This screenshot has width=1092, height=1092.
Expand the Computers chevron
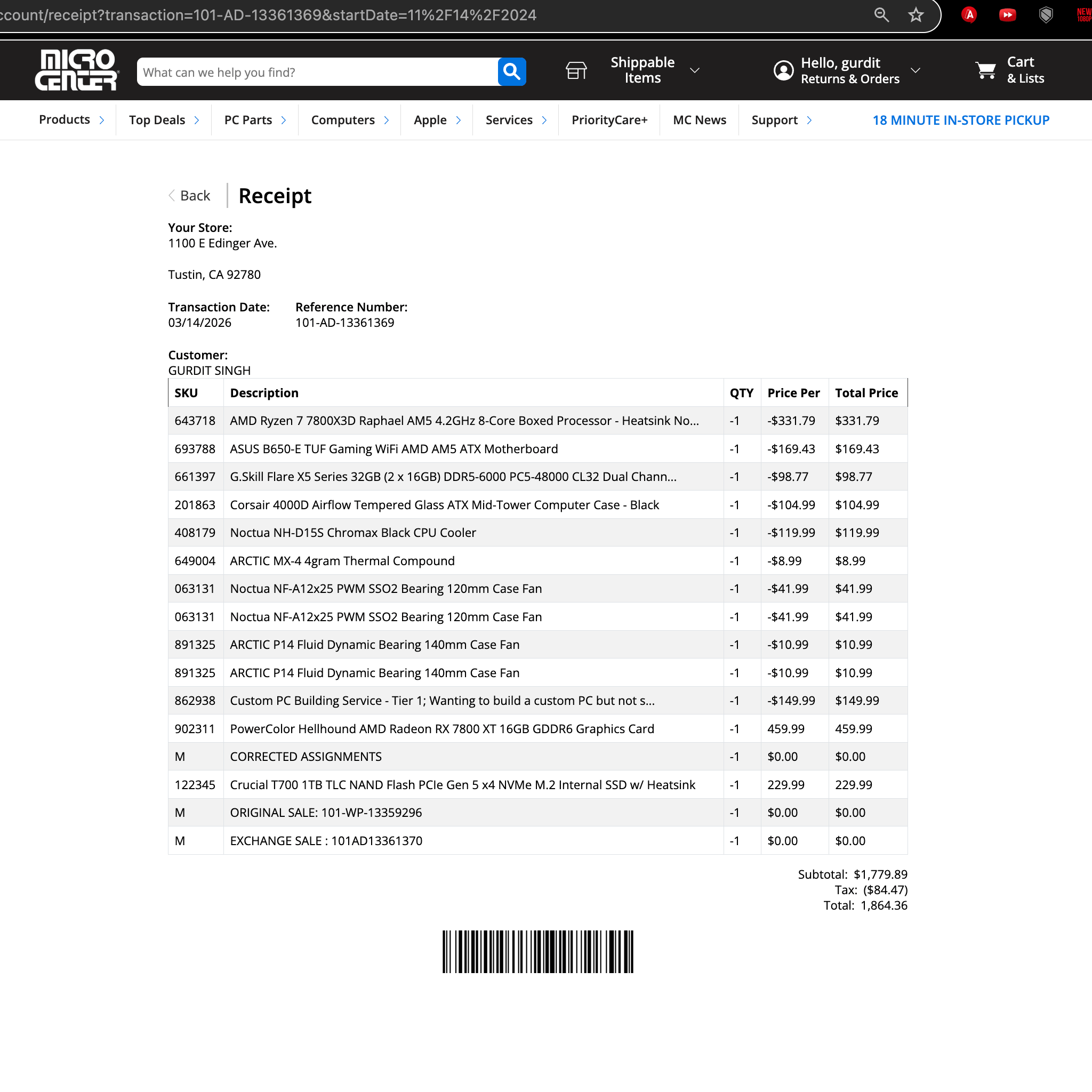(x=387, y=120)
